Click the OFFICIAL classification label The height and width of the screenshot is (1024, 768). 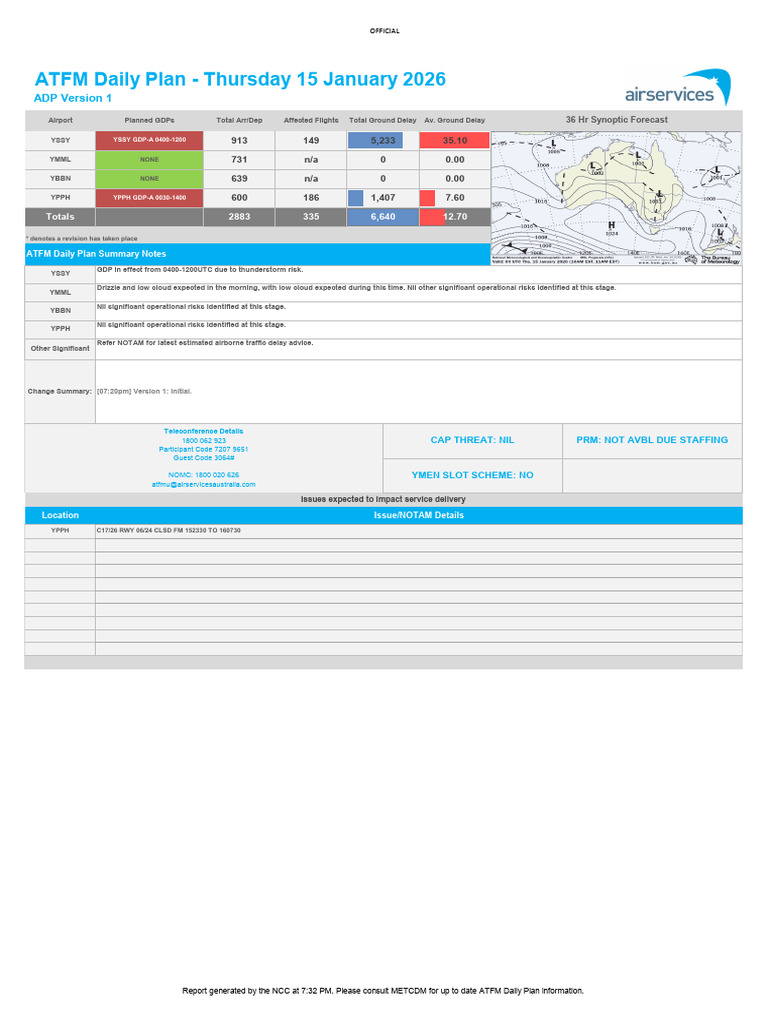click(384, 31)
